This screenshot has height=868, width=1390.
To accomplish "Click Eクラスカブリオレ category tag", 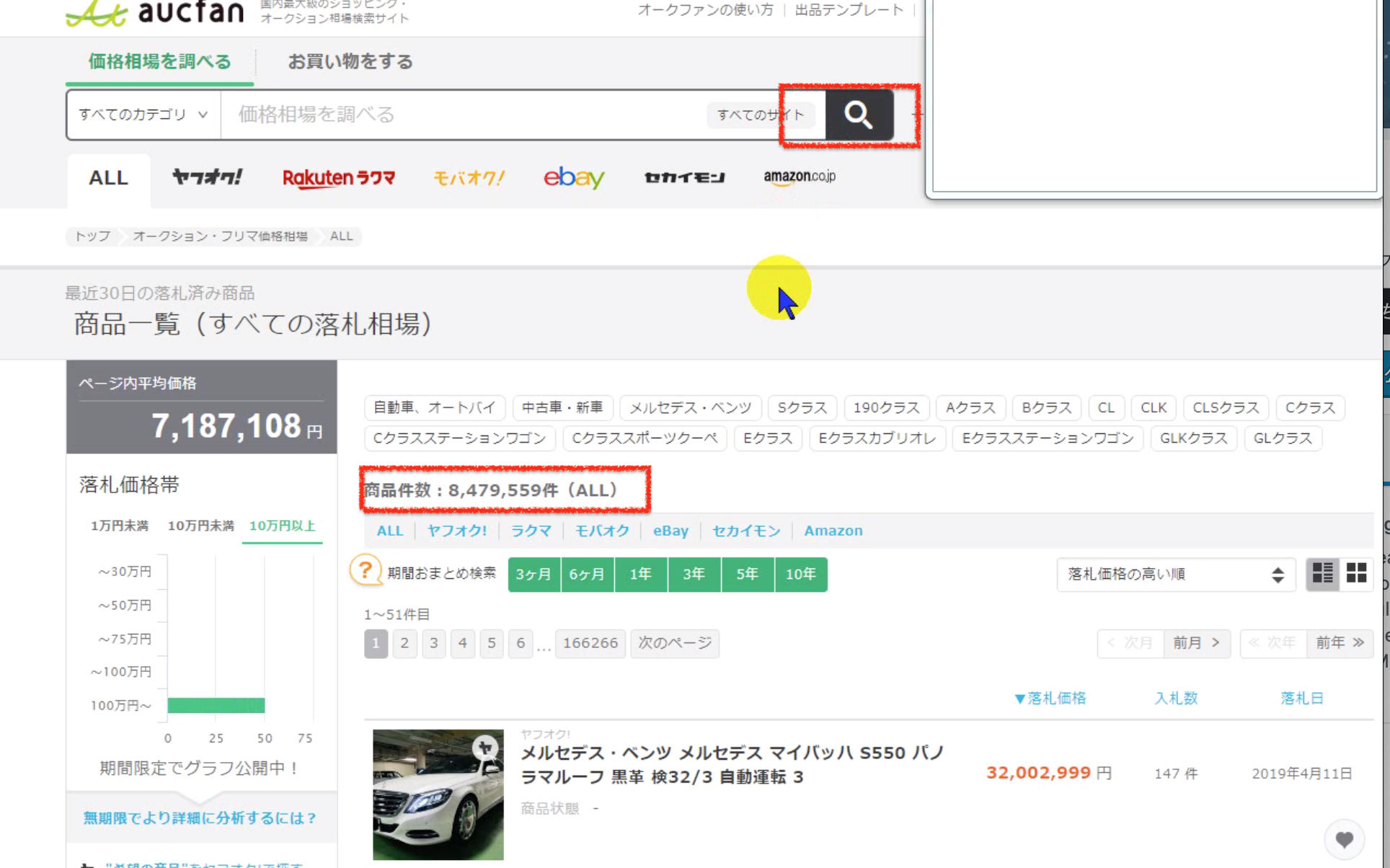I will (877, 438).
